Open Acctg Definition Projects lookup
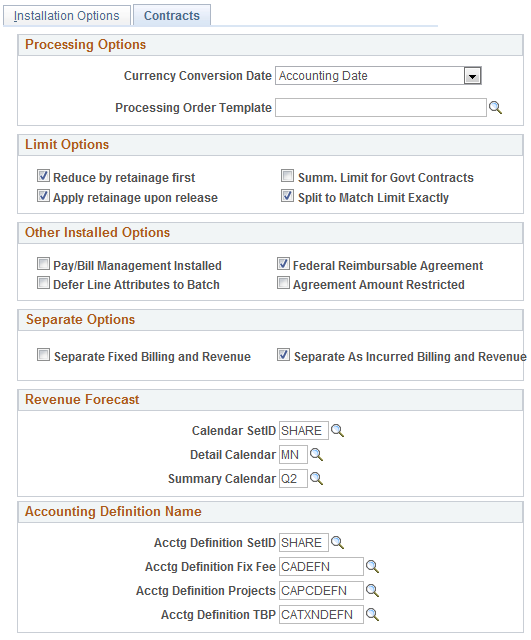The height and width of the screenshot is (640, 531). [372, 590]
